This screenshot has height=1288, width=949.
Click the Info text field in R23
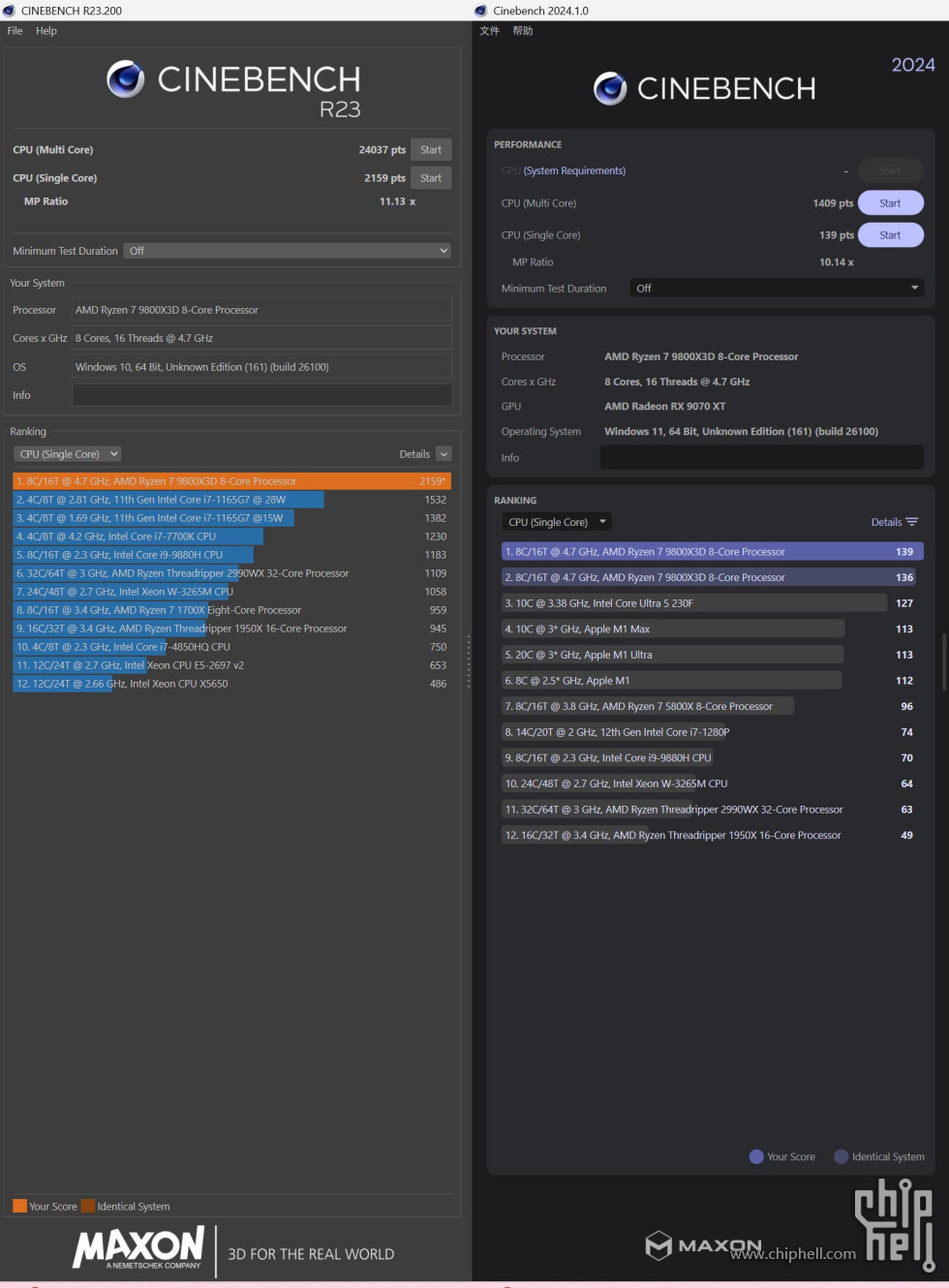261,395
